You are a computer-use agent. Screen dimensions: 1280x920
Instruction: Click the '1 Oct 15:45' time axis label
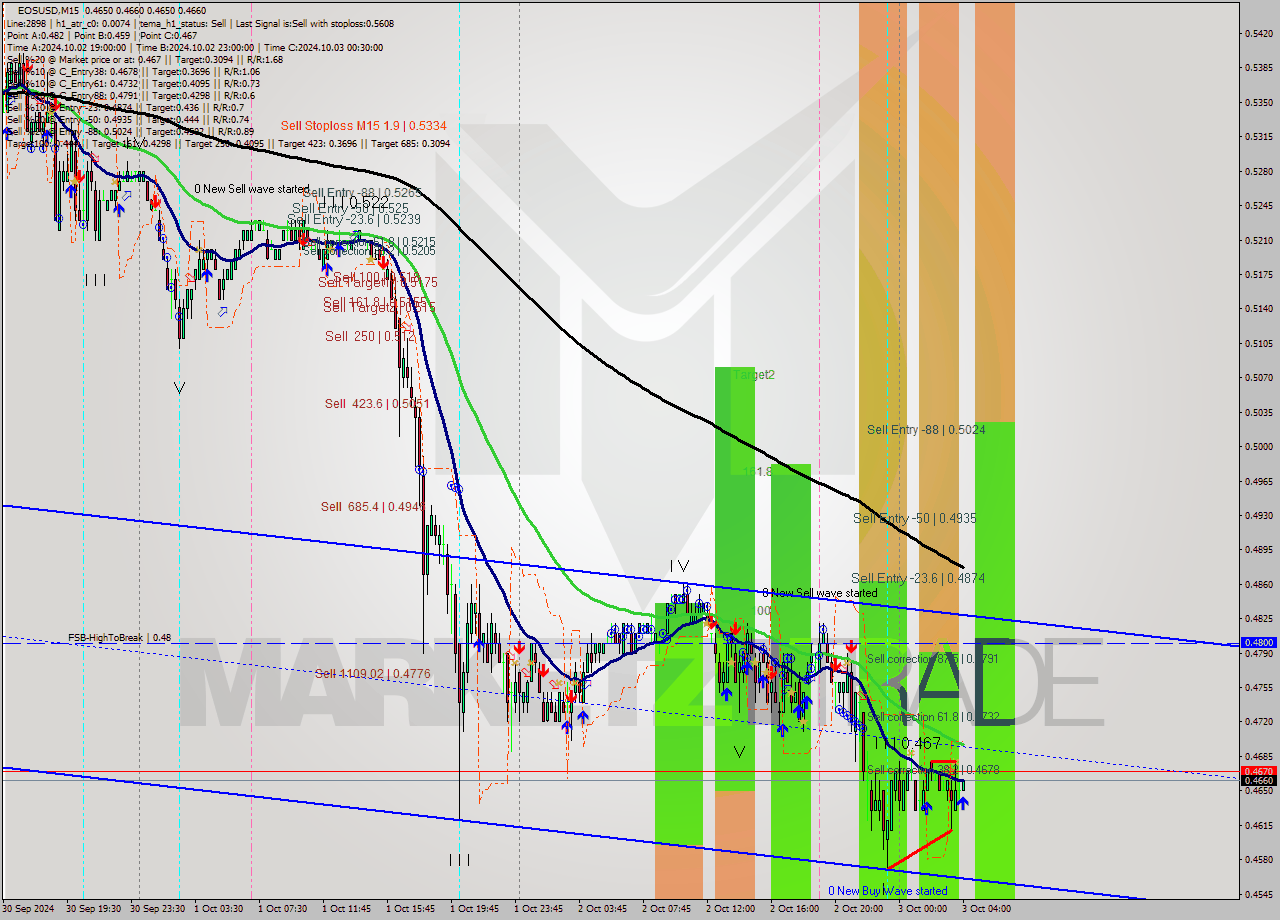pos(410,909)
